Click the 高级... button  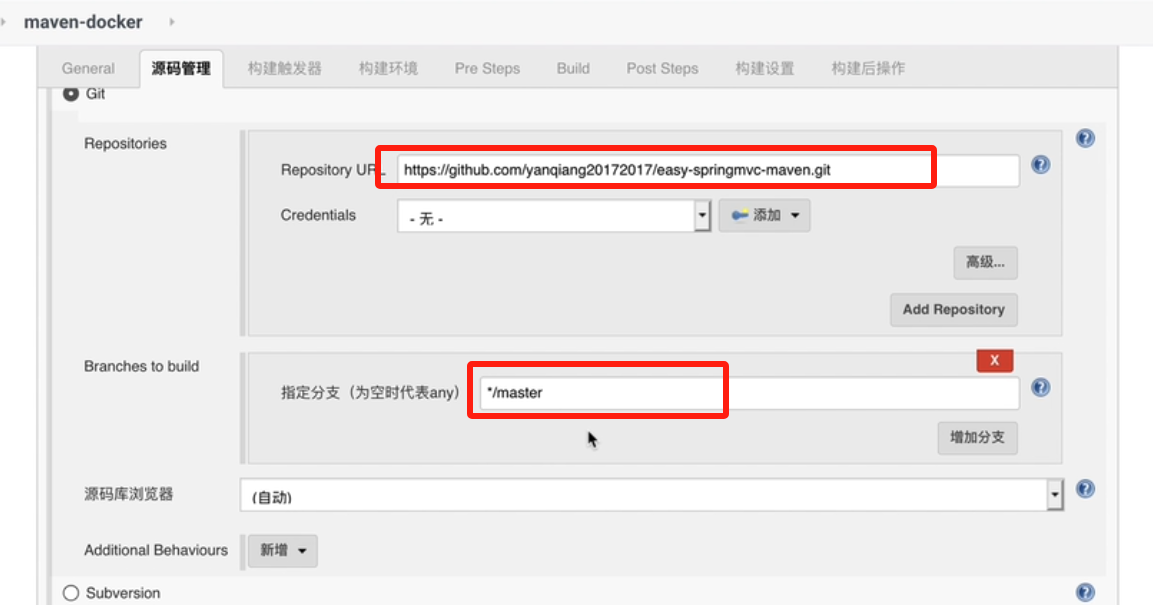click(x=985, y=263)
